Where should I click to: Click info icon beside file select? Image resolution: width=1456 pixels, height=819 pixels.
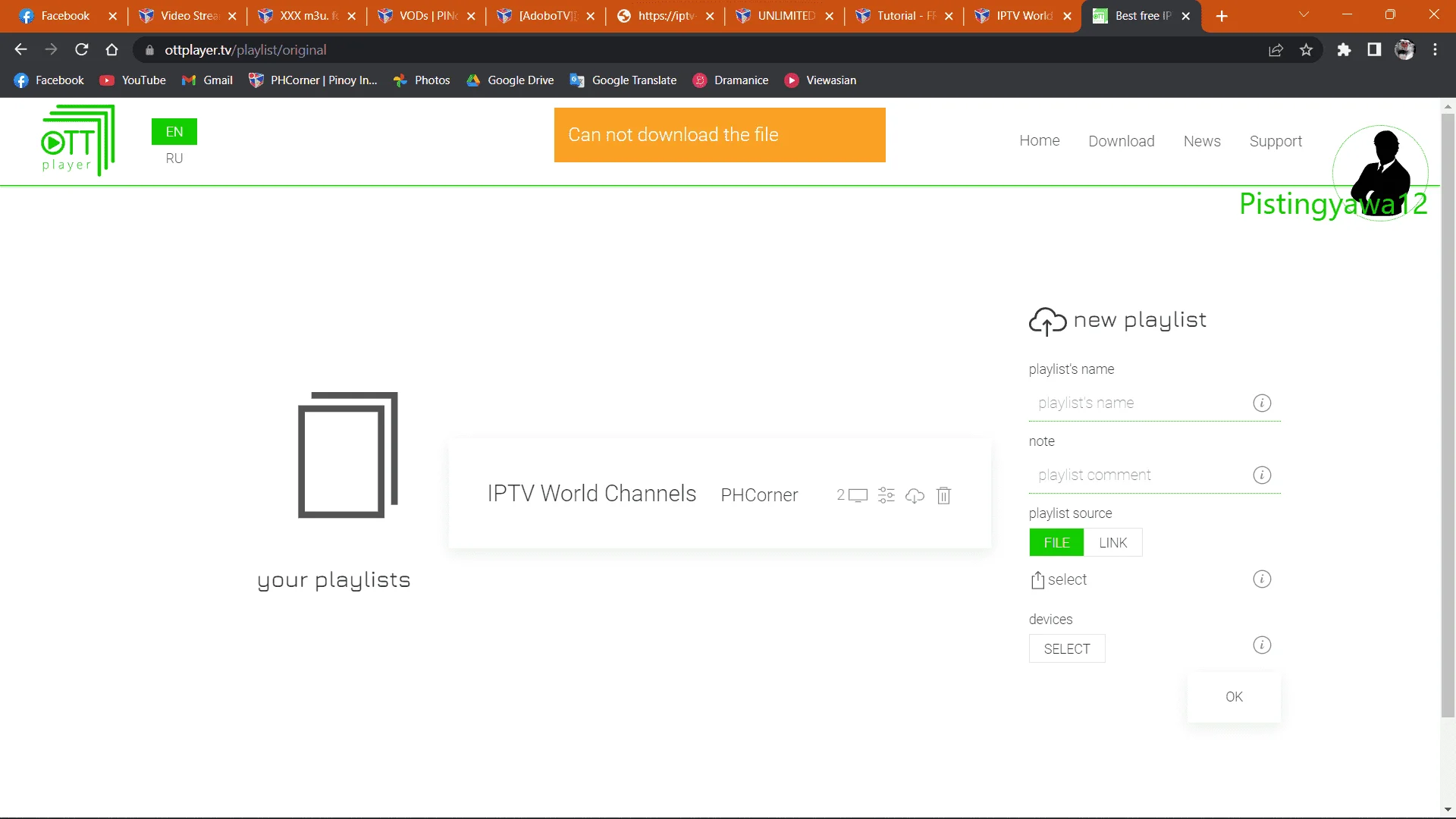click(1262, 579)
